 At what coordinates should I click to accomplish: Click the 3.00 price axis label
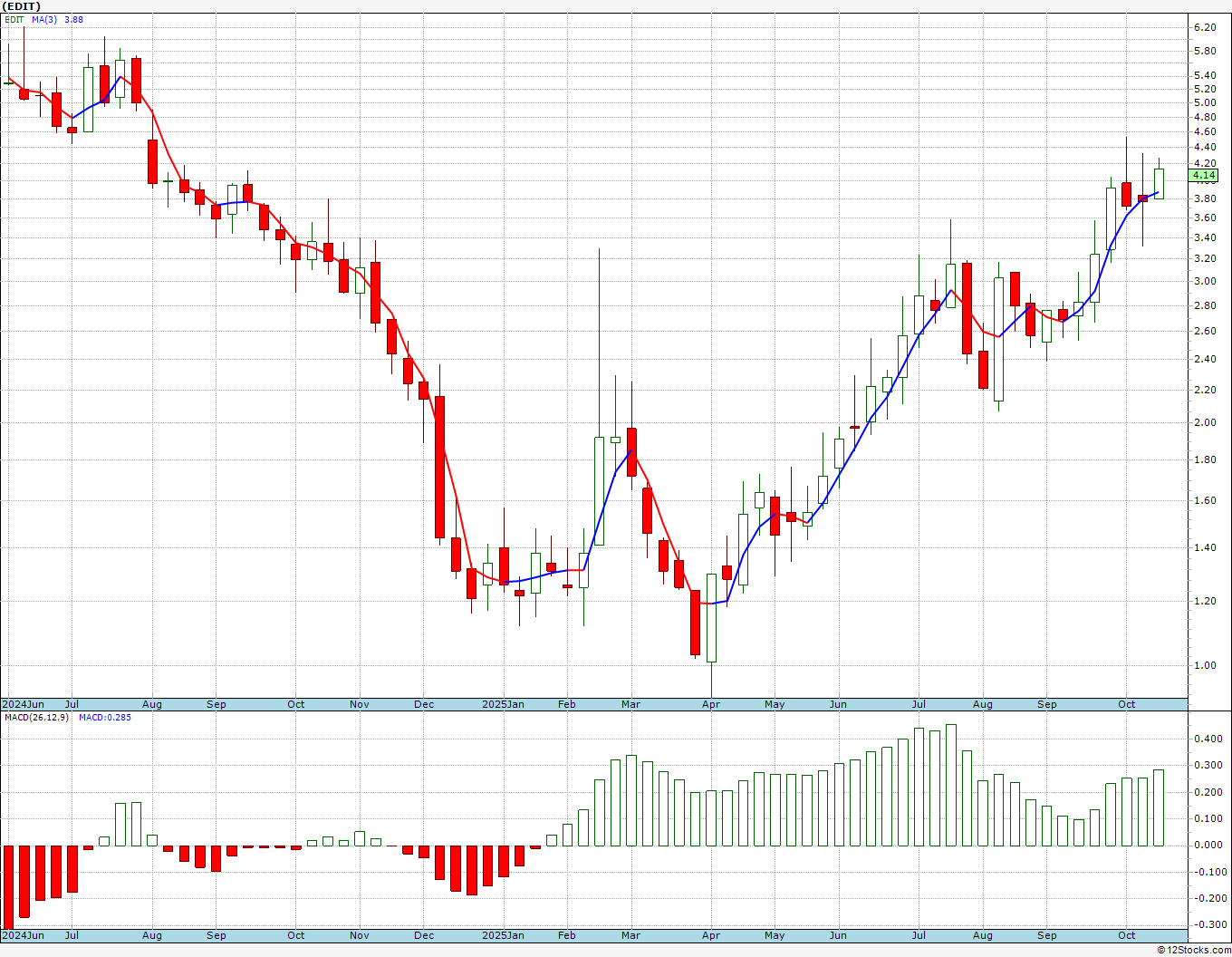tap(1204, 281)
